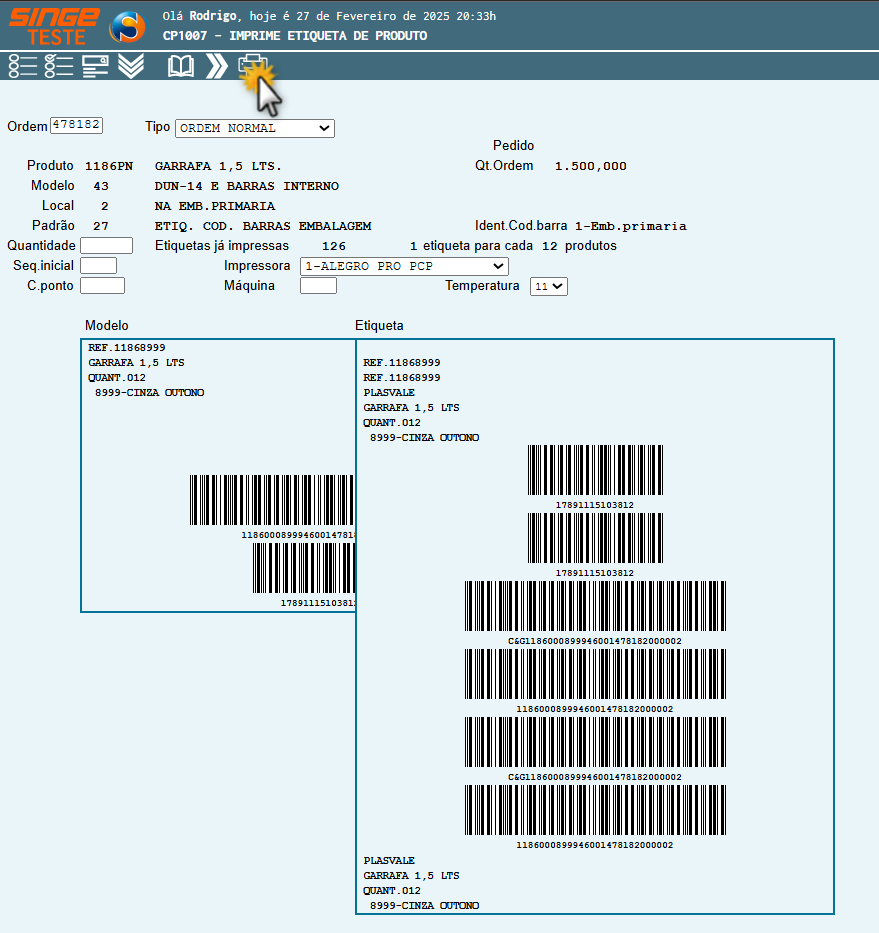Screen dimensions: 879x933
Task: Click the printer icon to print label
Action: coord(253,66)
